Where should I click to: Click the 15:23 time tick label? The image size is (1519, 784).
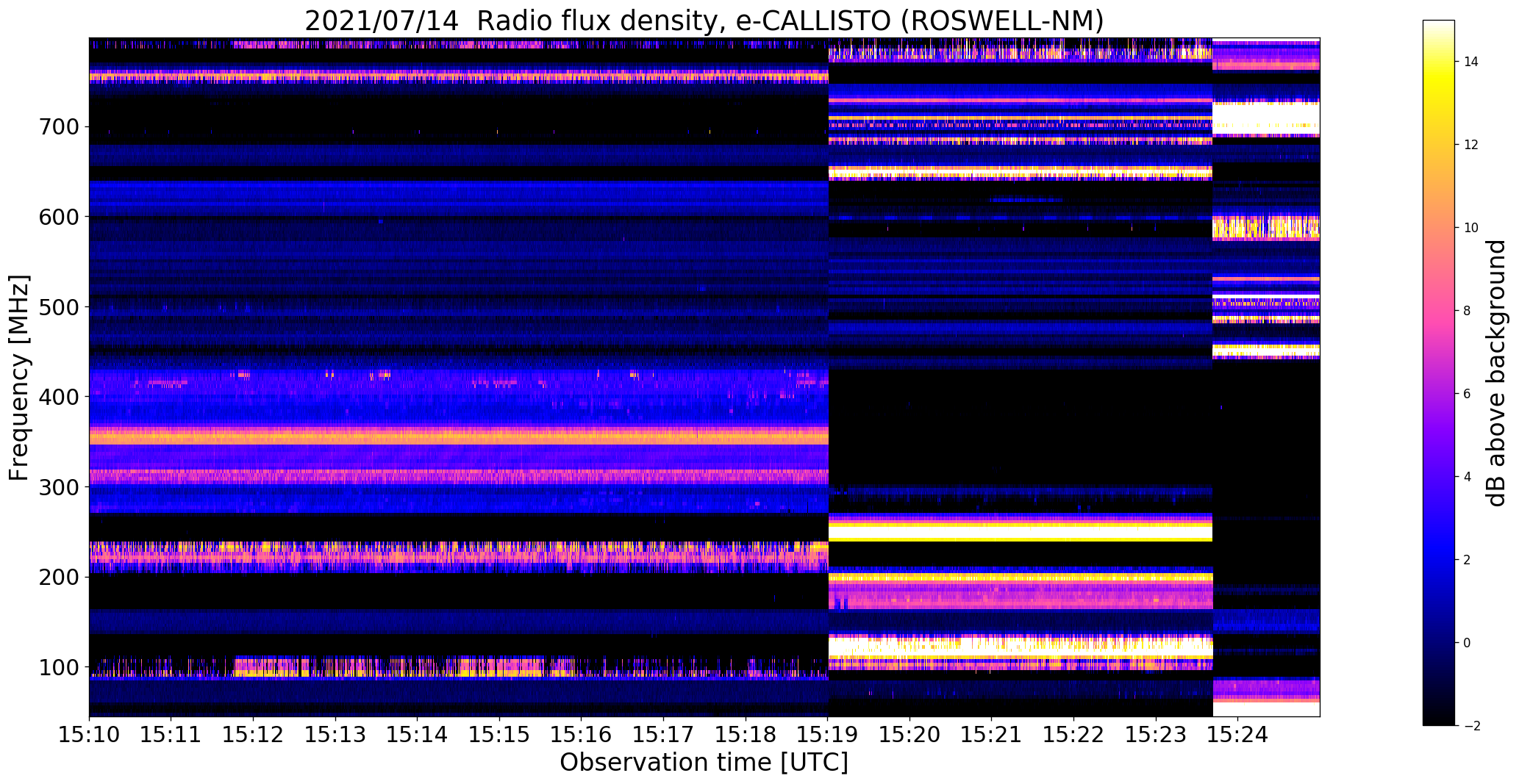tap(1157, 734)
